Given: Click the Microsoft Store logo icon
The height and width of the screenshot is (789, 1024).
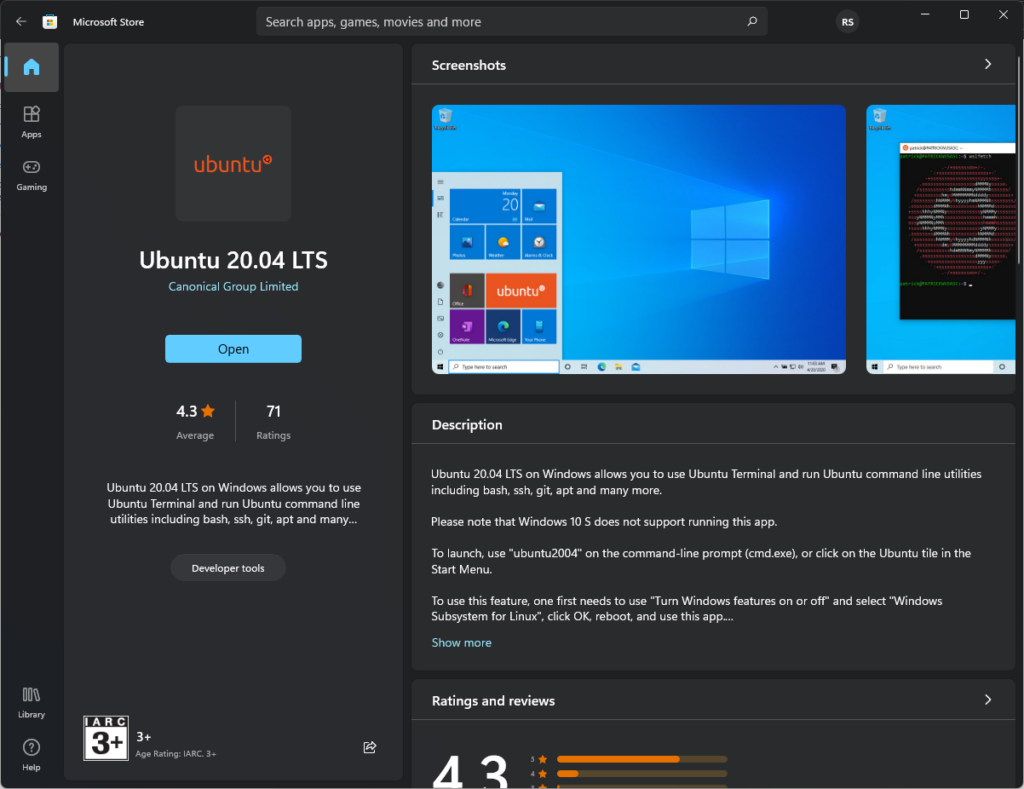Looking at the screenshot, I should point(50,22).
